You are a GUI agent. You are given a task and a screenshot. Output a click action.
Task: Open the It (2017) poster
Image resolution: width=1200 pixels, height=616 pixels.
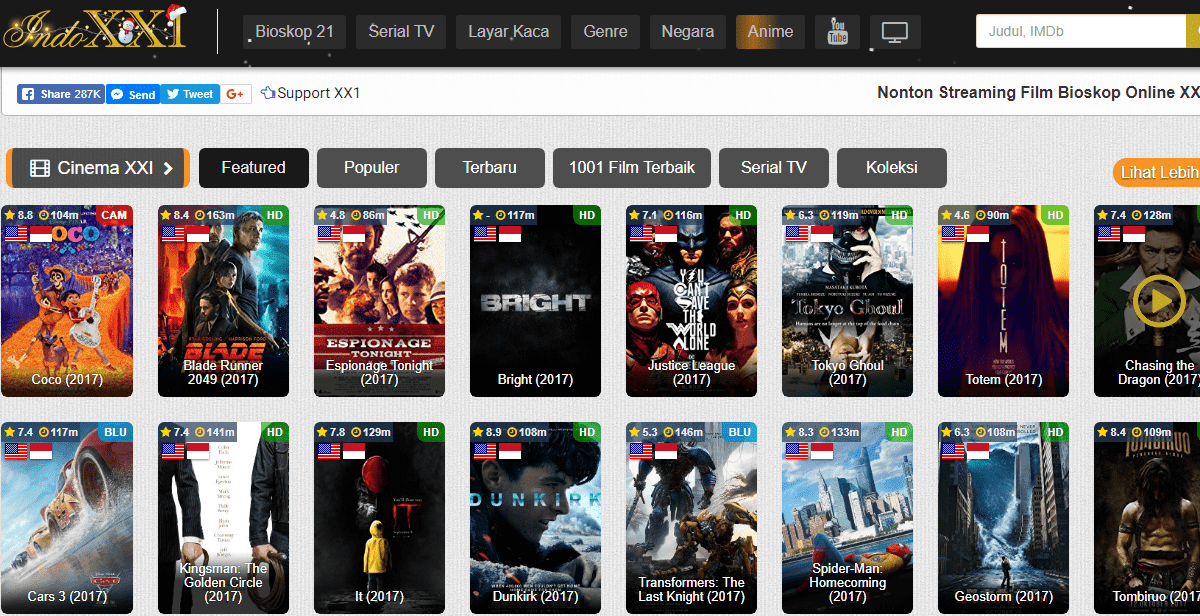tap(379, 519)
